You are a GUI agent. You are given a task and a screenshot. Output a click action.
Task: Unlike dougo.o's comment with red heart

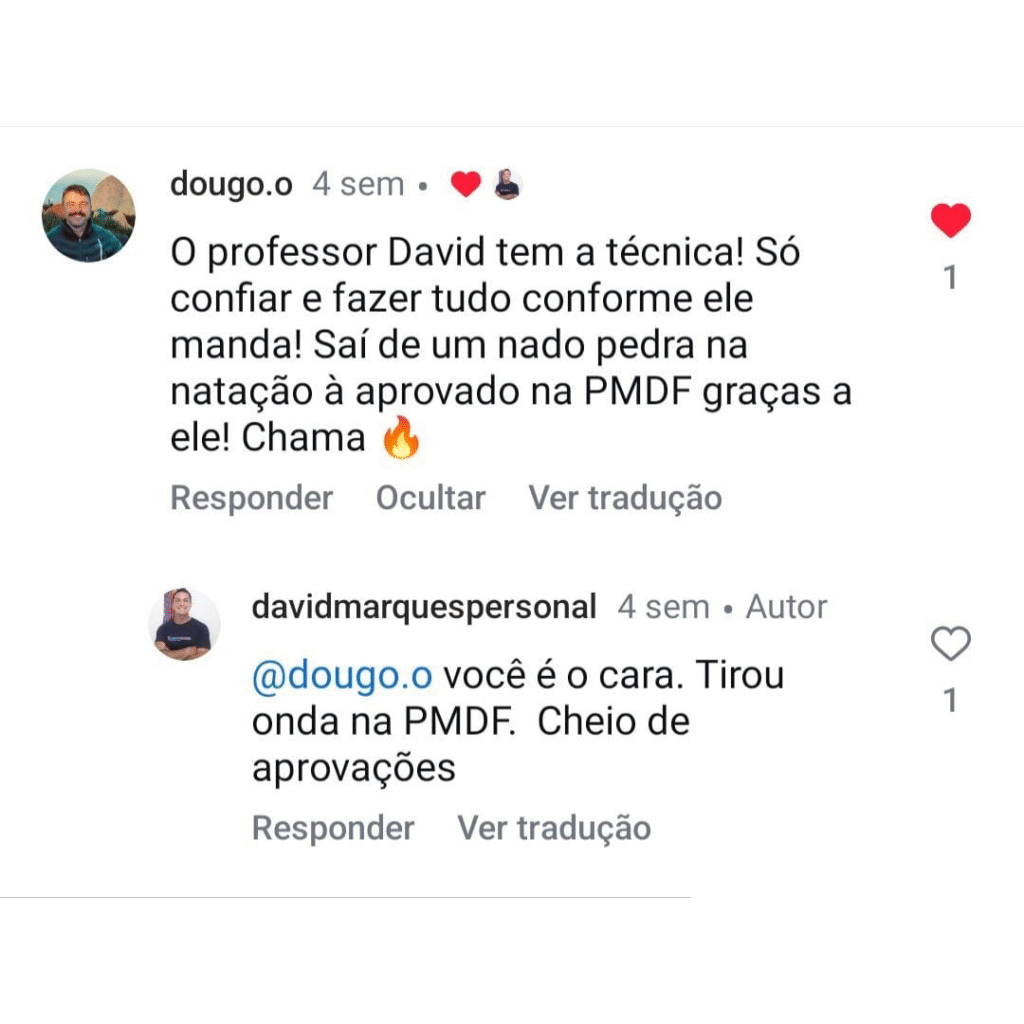click(950, 220)
